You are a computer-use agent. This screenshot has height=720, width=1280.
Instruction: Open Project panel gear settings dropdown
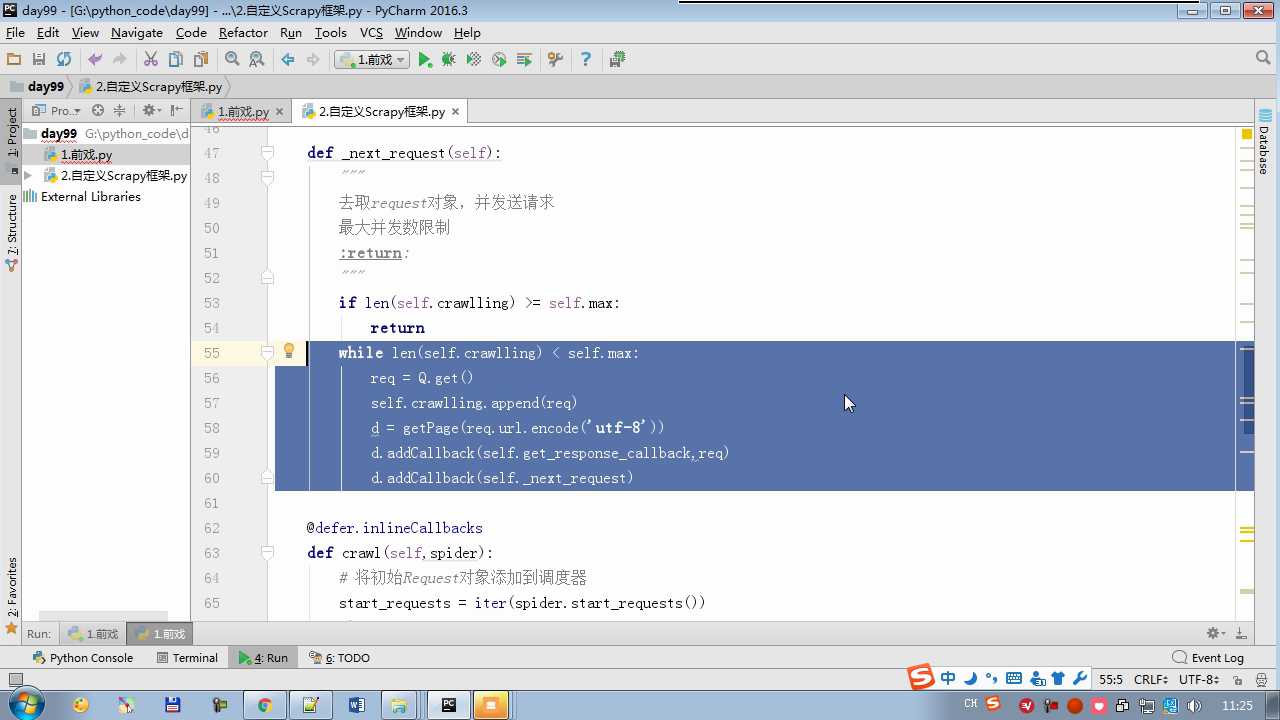pyautogui.click(x=151, y=111)
